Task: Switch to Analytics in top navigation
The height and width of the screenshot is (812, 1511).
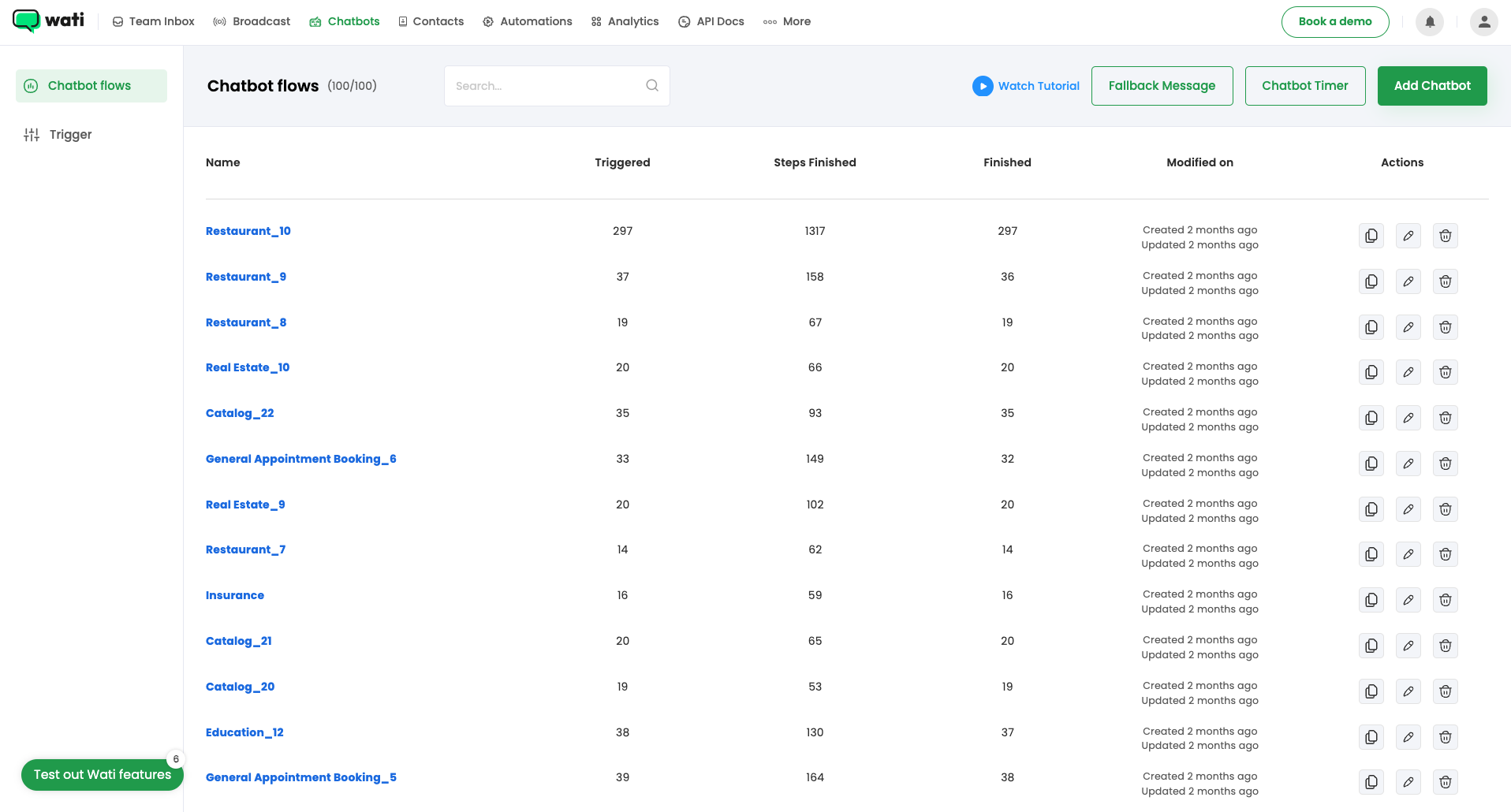Action: coord(625,21)
